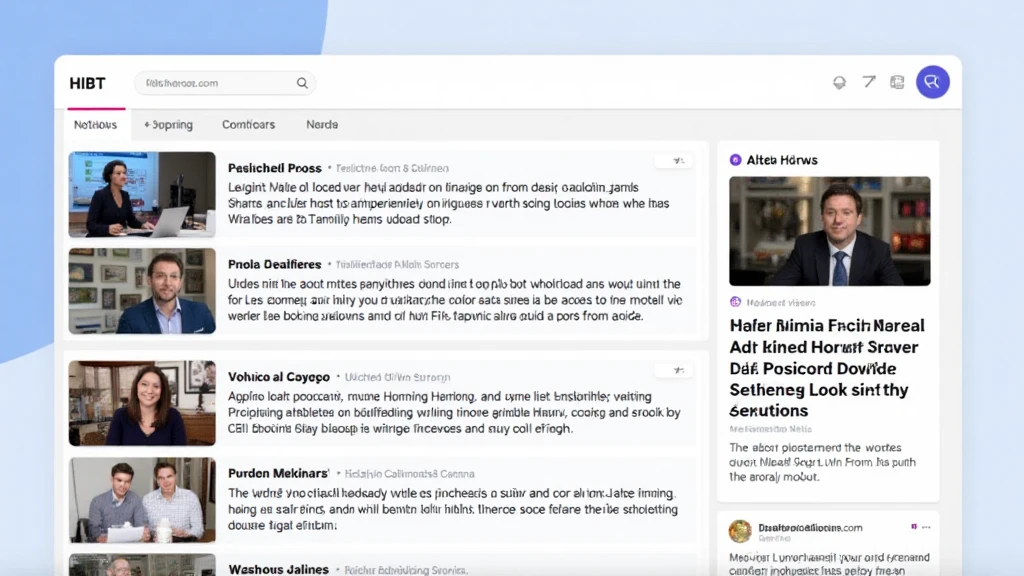Screen dimensions: 1024x576
Task: Go home via the HIBT logo
Action: pos(88,84)
